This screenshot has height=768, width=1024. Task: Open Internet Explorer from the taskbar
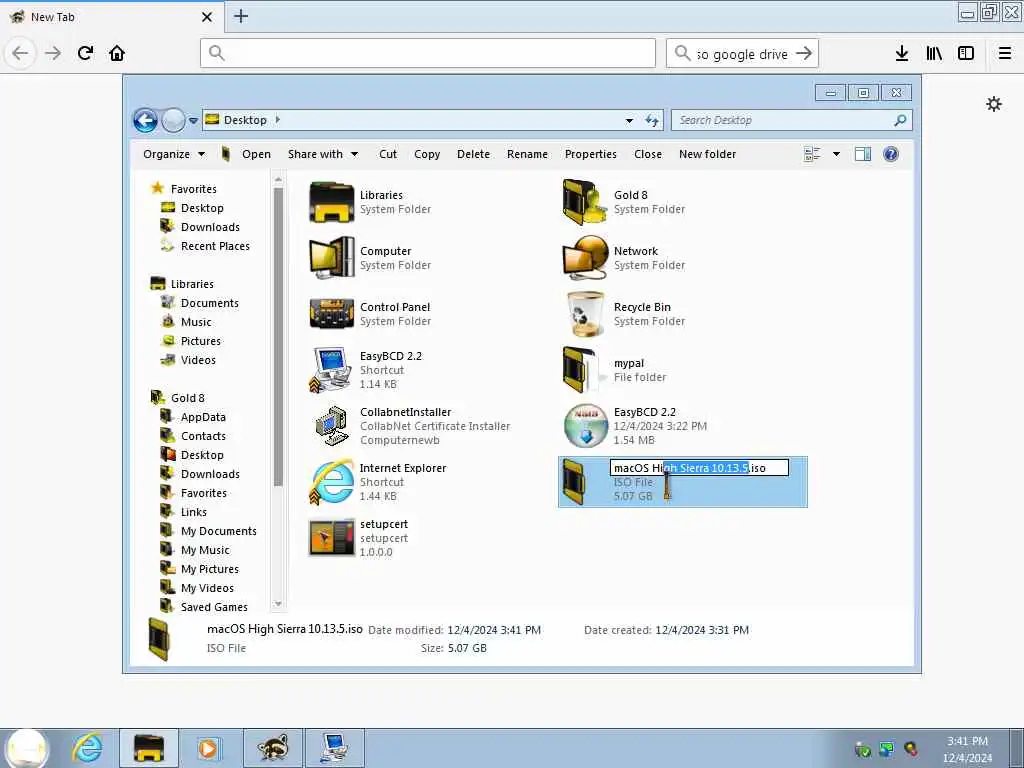click(87, 748)
